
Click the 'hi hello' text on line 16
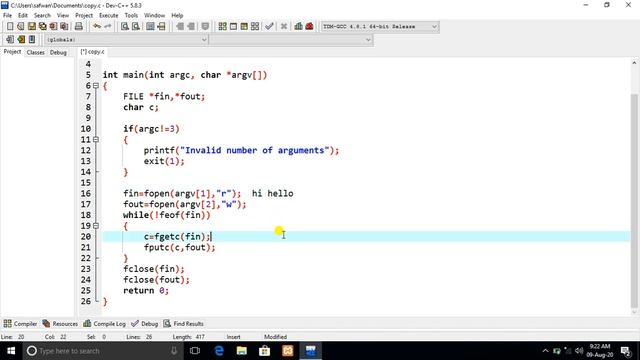click(272, 193)
